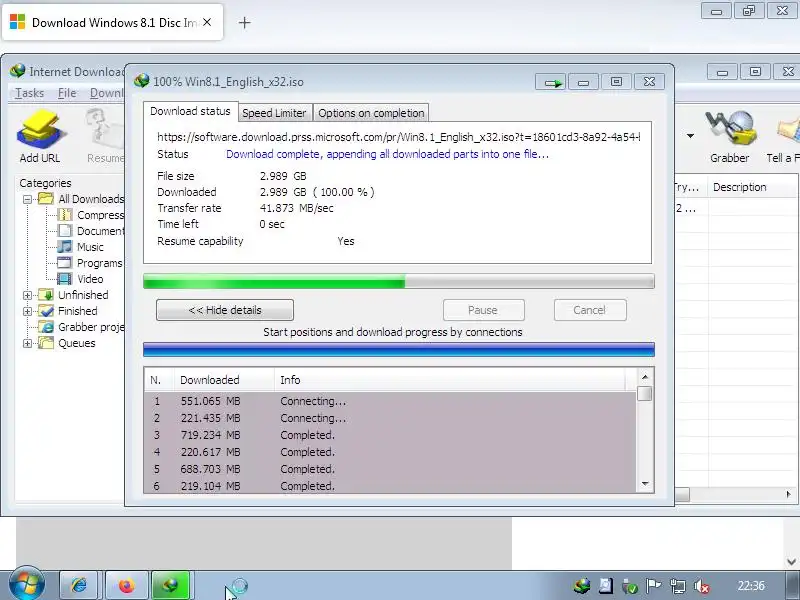Open the dropdown arrow beside Grabber toolbar
The width and height of the screenshot is (800, 600).
click(690, 136)
